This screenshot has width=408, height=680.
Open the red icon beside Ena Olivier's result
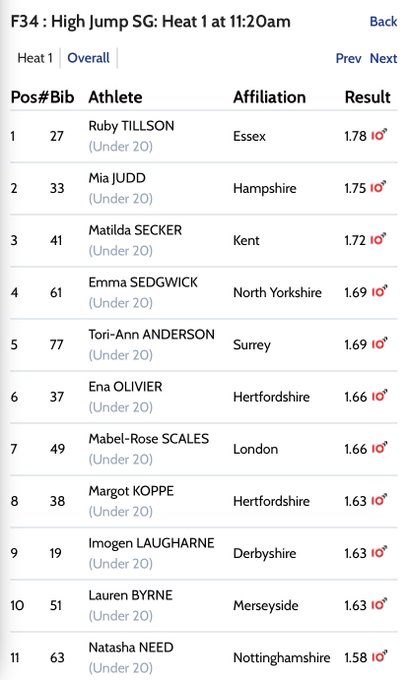pyautogui.click(x=379, y=396)
